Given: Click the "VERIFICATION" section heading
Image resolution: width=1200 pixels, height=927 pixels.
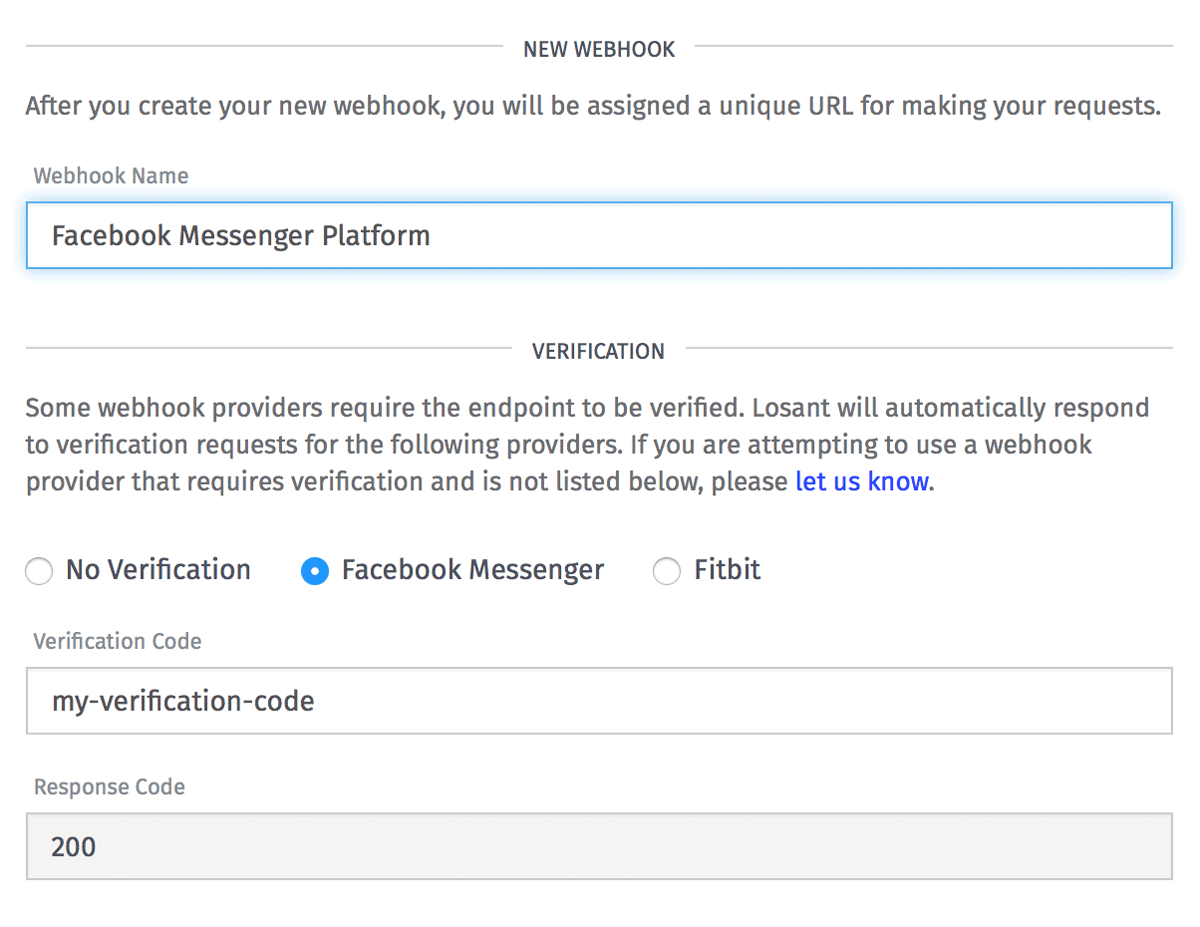Looking at the screenshot, I should click(x=598, y=351).
